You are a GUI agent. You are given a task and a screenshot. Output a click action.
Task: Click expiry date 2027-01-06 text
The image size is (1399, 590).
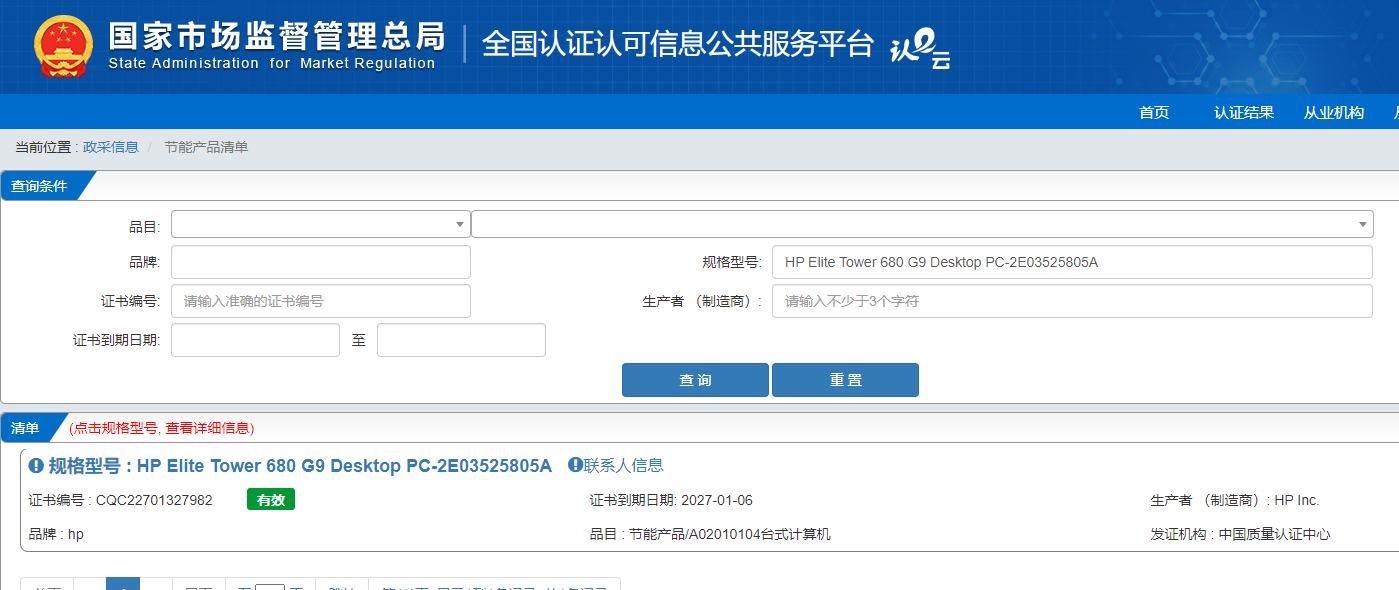coord(717,500)
